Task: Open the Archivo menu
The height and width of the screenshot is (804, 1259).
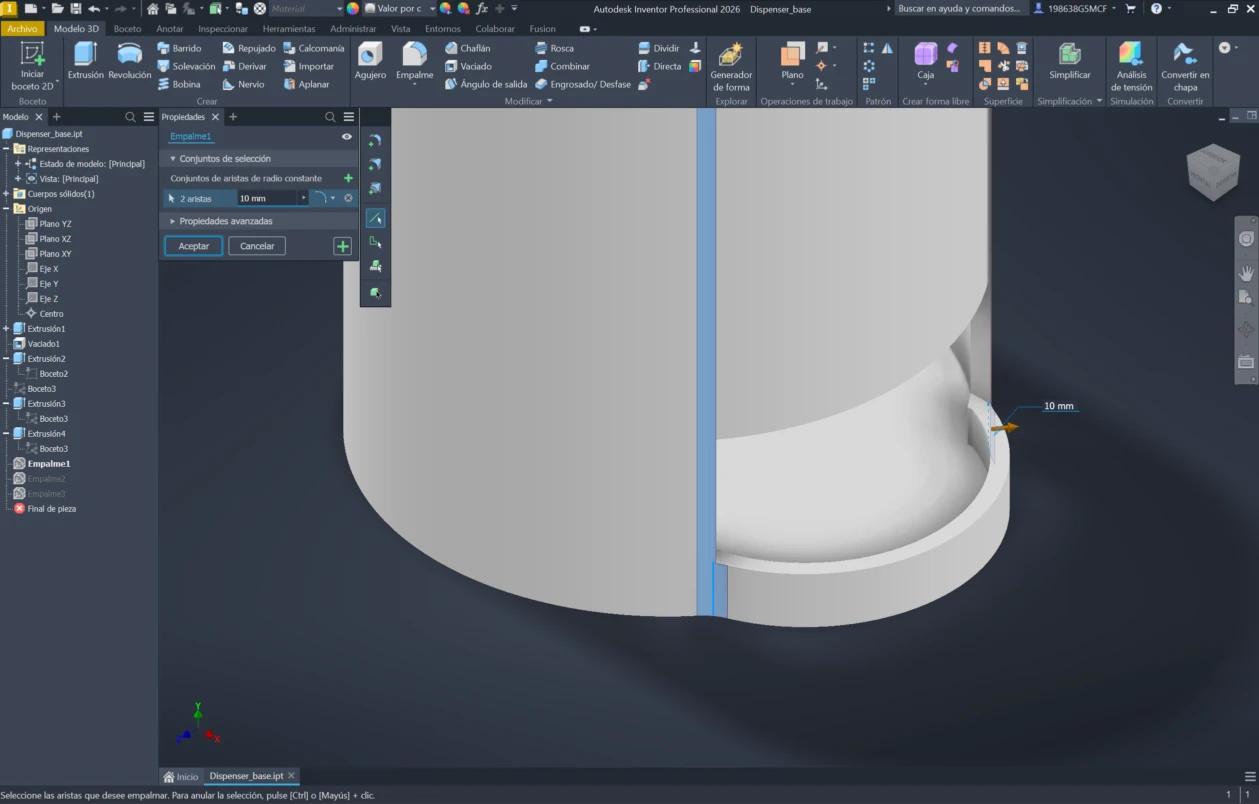Action: point(22,29)
